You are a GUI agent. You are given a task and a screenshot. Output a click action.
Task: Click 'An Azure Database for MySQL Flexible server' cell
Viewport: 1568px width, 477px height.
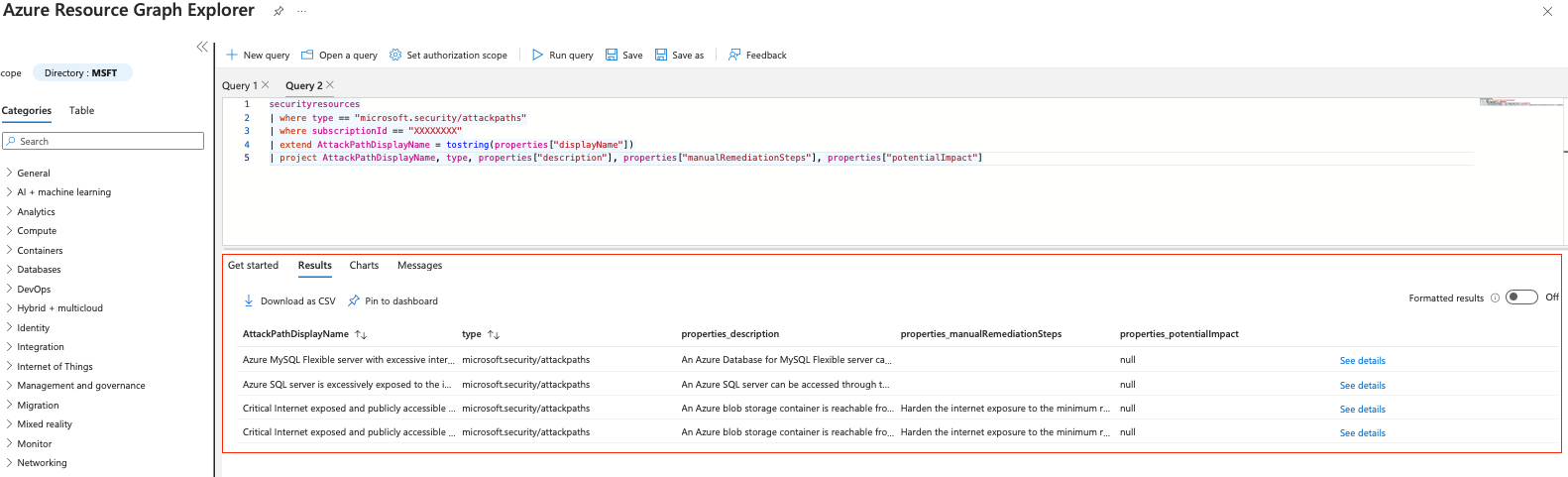click(x=786, y=360)
